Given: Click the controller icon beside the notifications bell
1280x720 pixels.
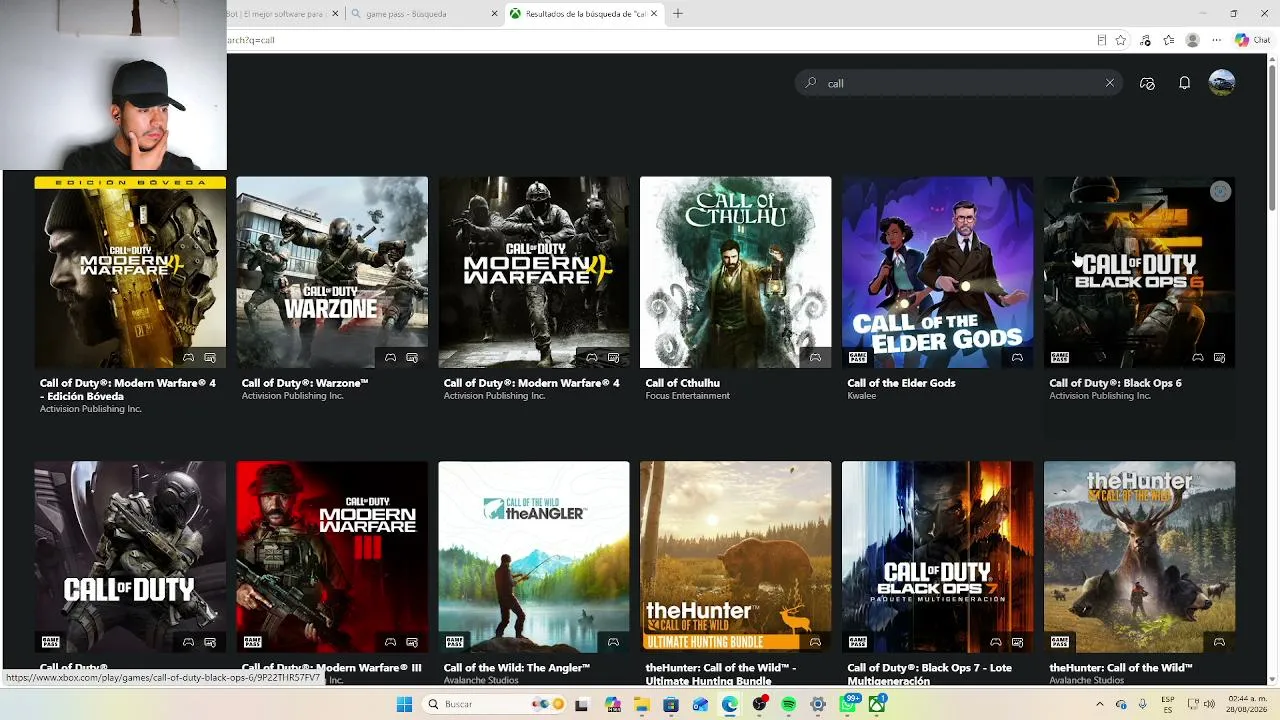Looking at the screenshot, I should click(1147, 83).
